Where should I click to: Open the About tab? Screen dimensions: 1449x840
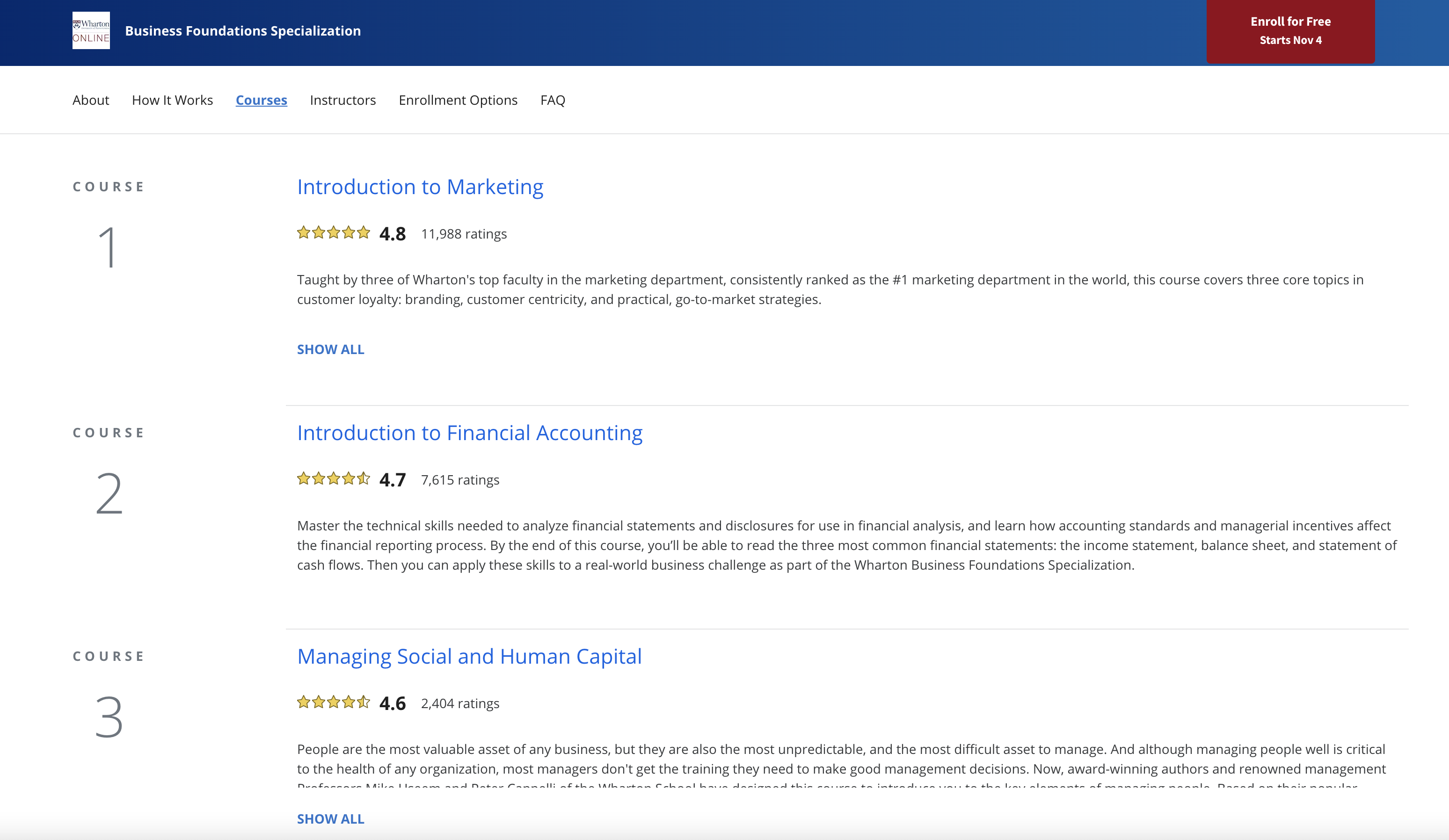[90, 100]
